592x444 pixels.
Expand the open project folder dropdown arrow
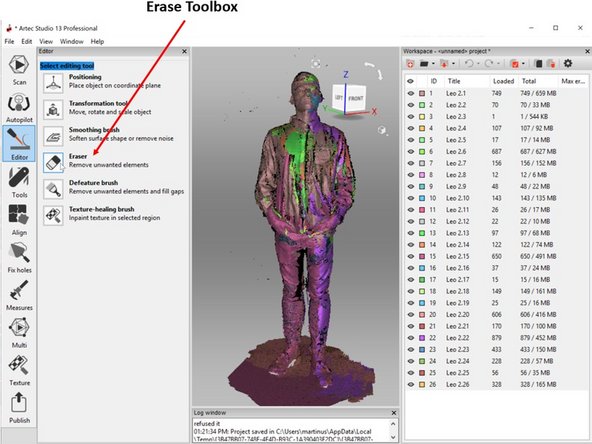click(433, 64)
